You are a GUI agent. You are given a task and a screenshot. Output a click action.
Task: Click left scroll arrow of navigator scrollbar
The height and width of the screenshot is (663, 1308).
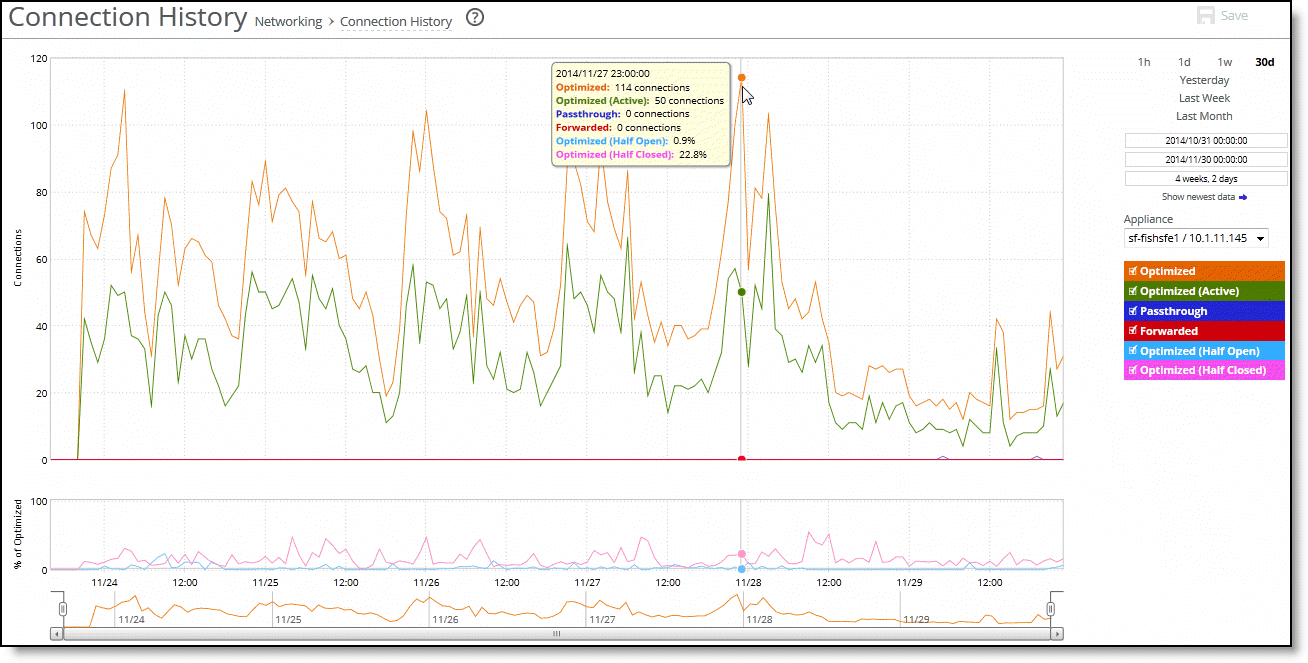pyautogui.click(x=57, y=634)
